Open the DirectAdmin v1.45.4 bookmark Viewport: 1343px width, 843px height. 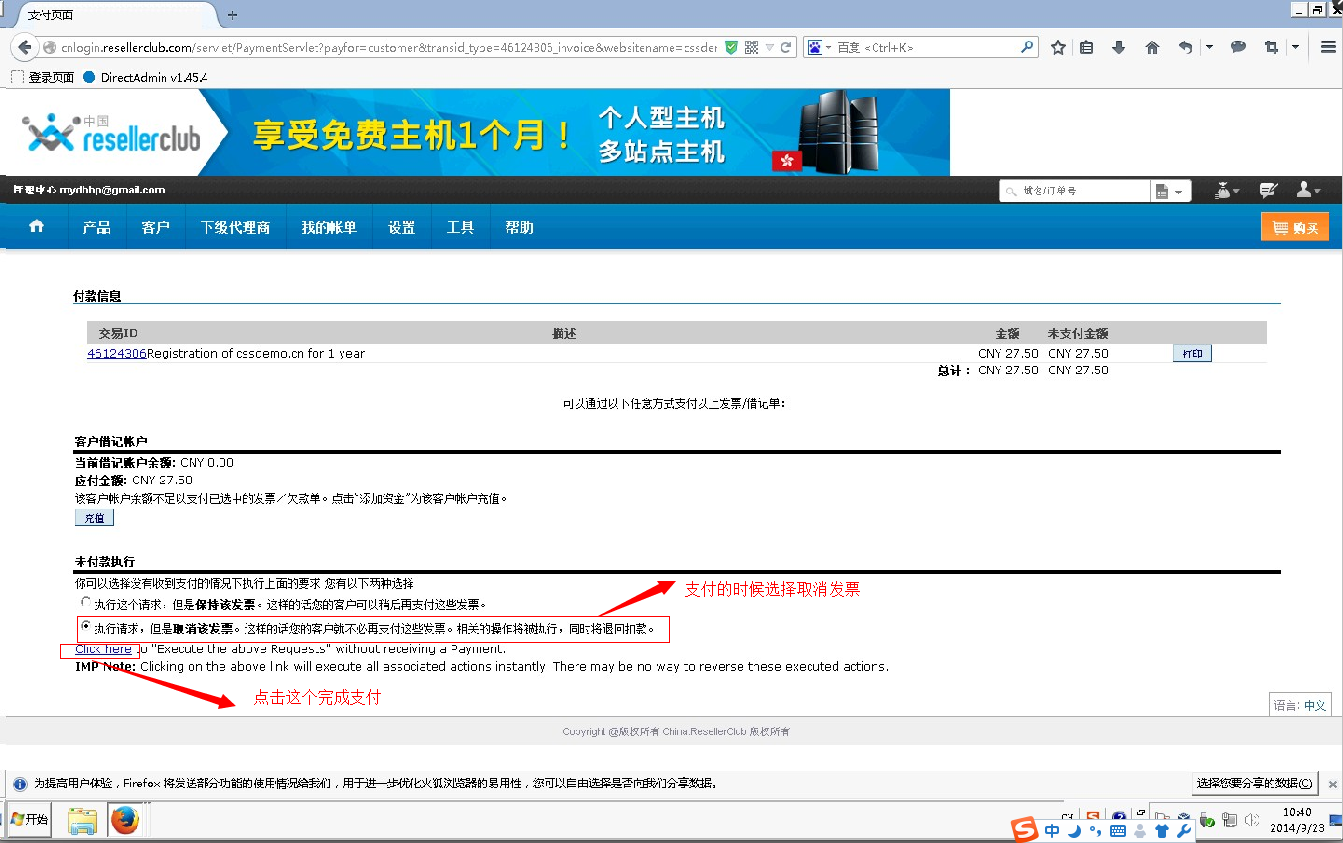[145, 77]
